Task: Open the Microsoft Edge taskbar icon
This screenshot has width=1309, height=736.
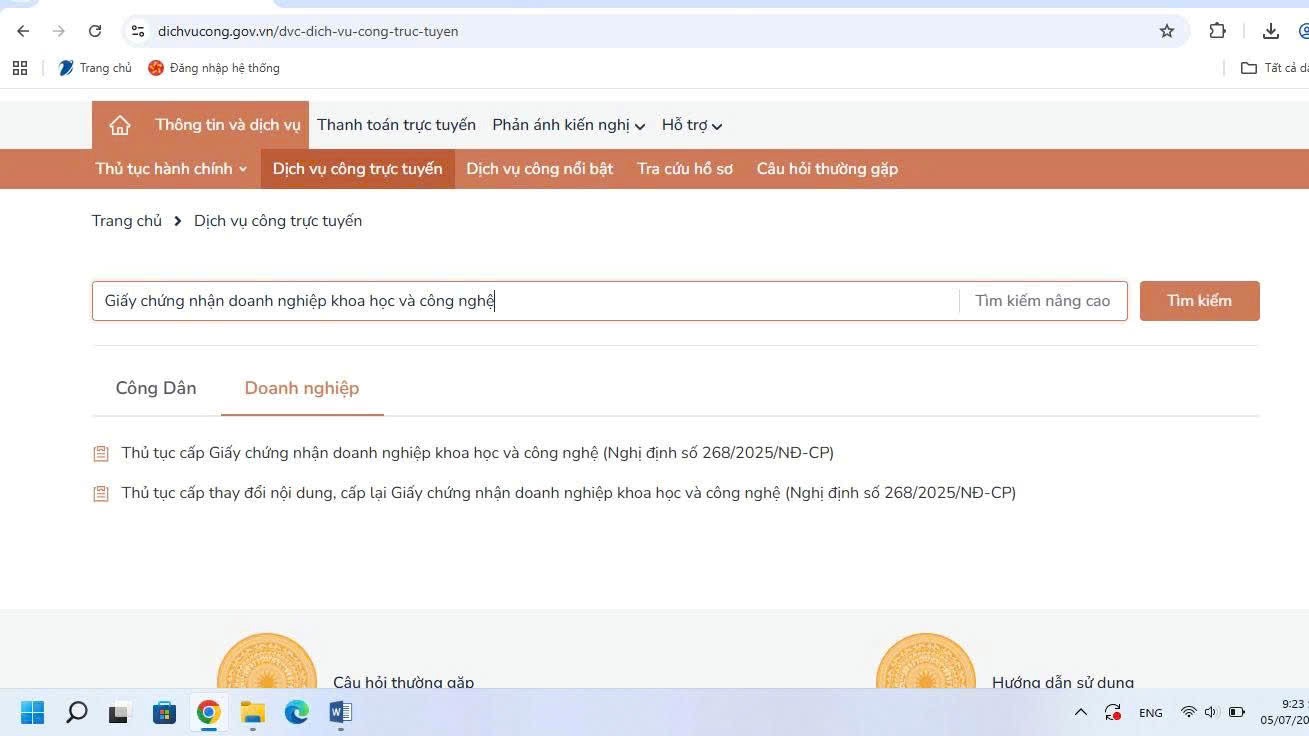Action: pyautogui.click(x=297, y=712)
